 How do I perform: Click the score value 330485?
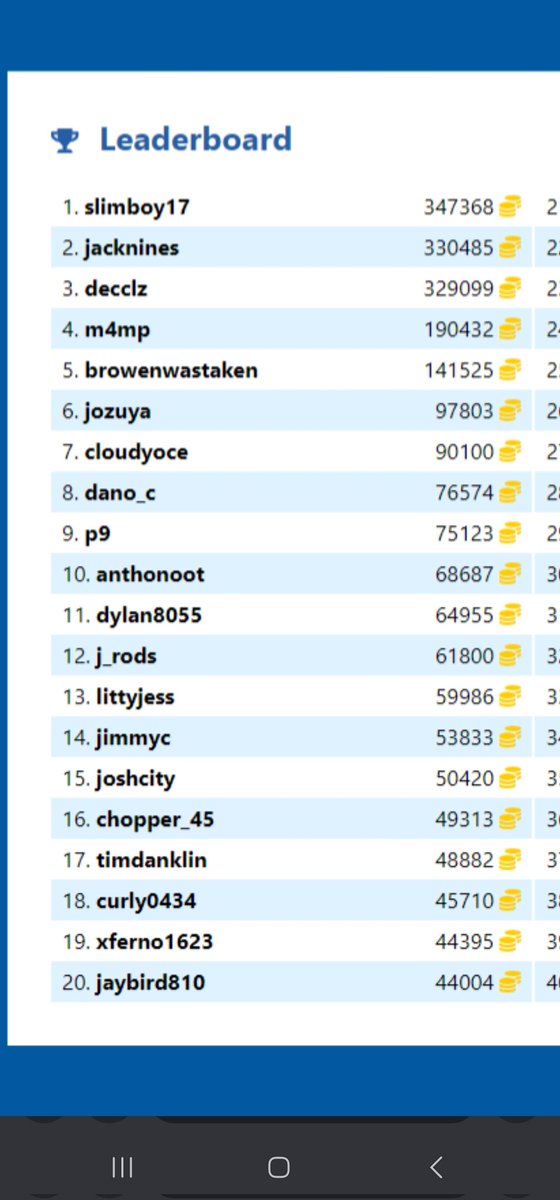459,248
